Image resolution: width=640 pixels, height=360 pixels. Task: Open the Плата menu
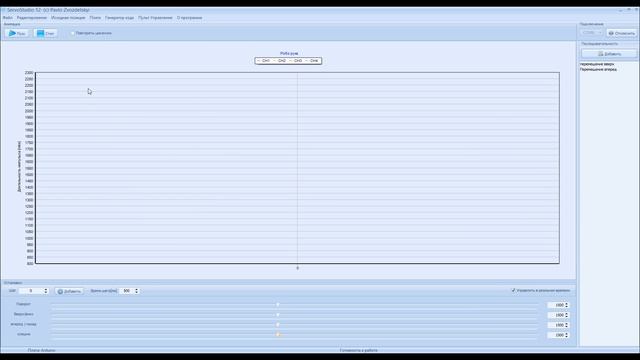point(95,18)
